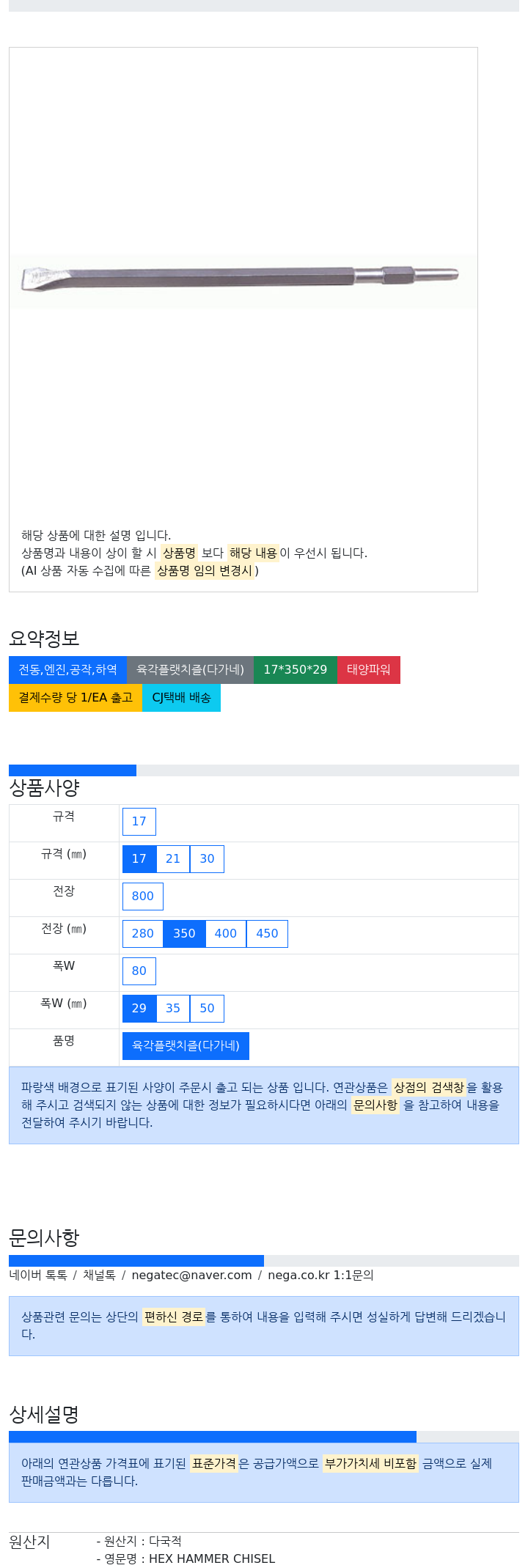Click the CJ택배 배송 badge
528x1568 pixels.
(181, 698)
